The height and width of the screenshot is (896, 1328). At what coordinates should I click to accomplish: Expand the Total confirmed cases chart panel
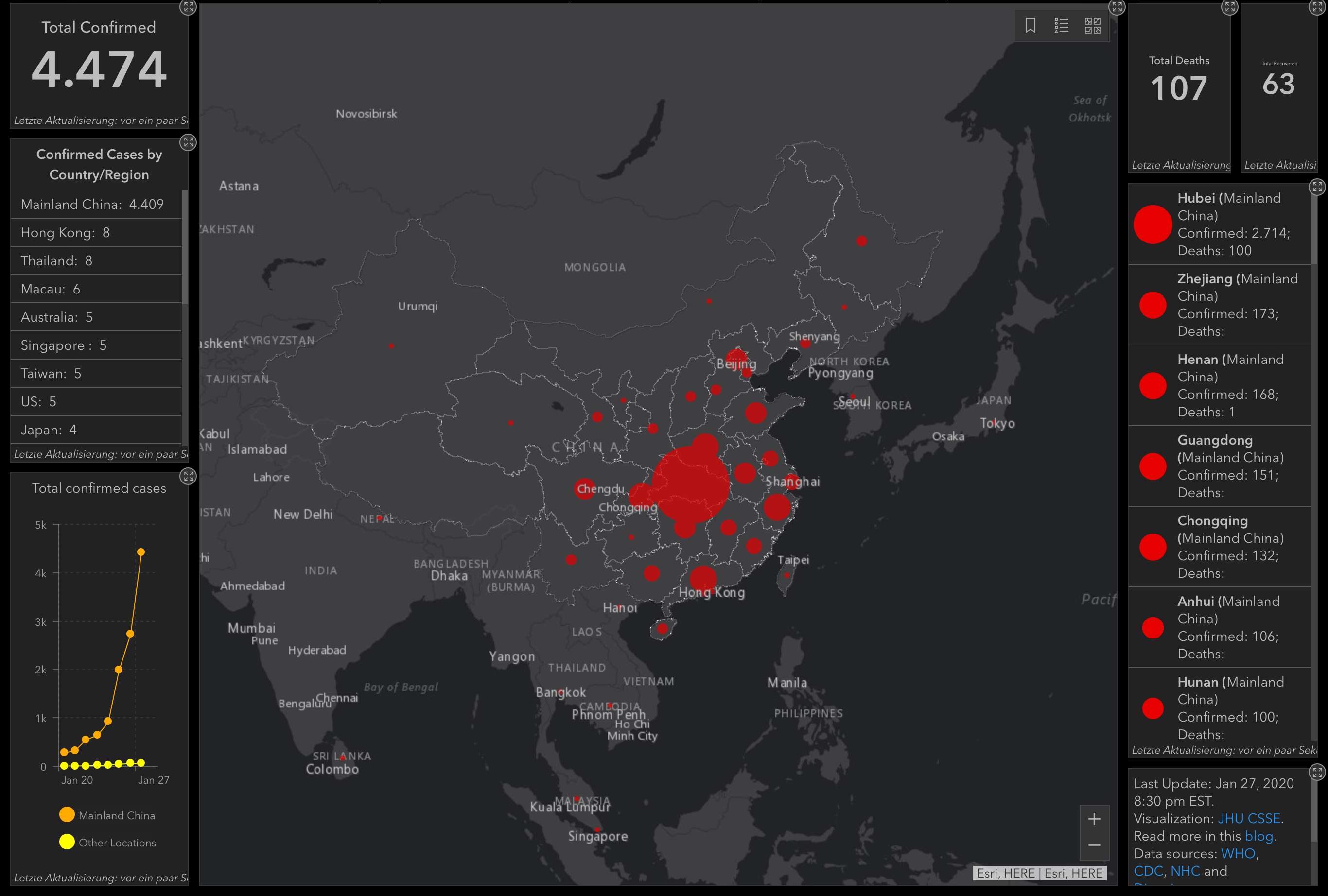[188, 476]
